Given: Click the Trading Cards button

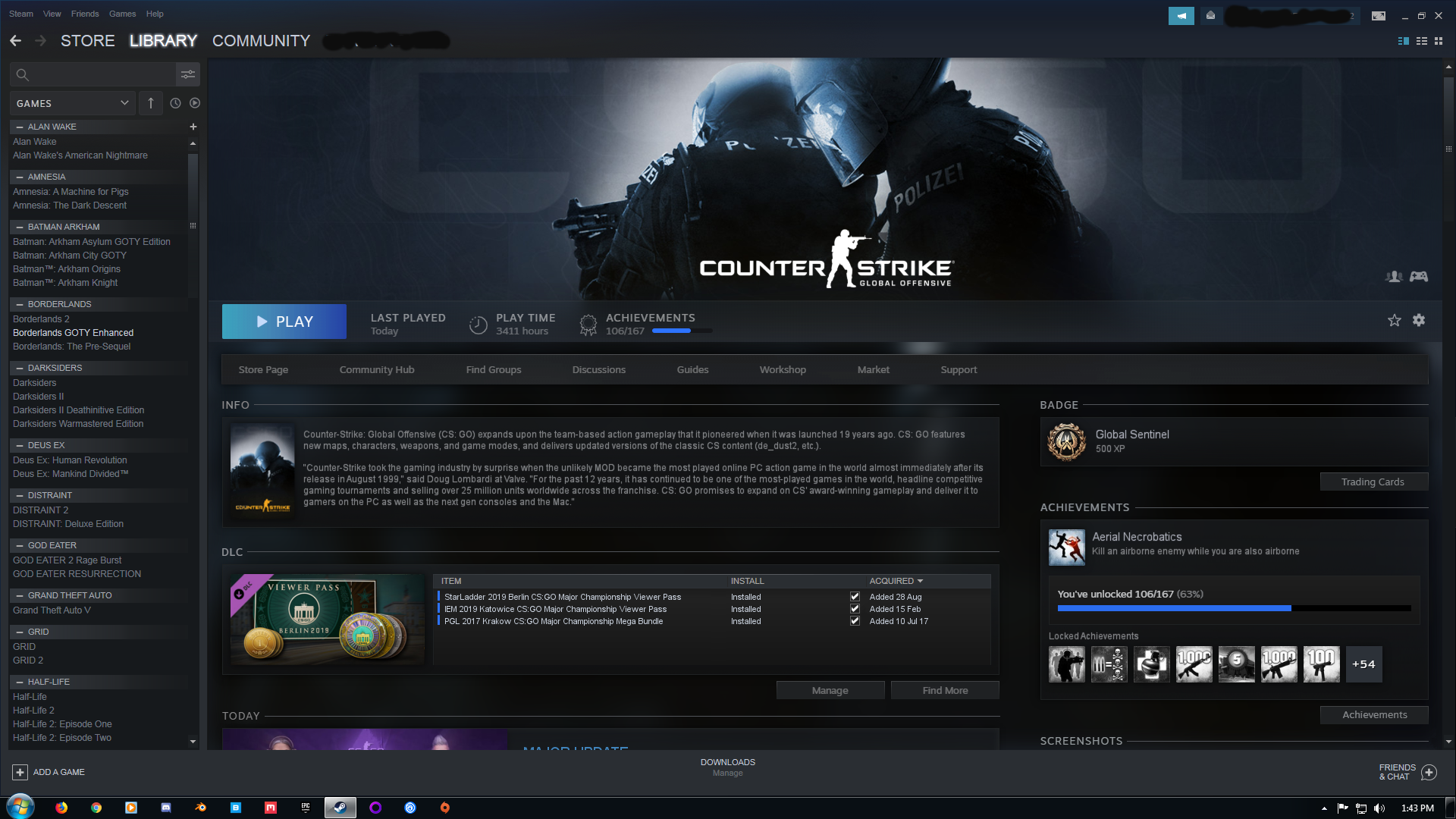Looking at the screenshot, I should coord(1373,482).
